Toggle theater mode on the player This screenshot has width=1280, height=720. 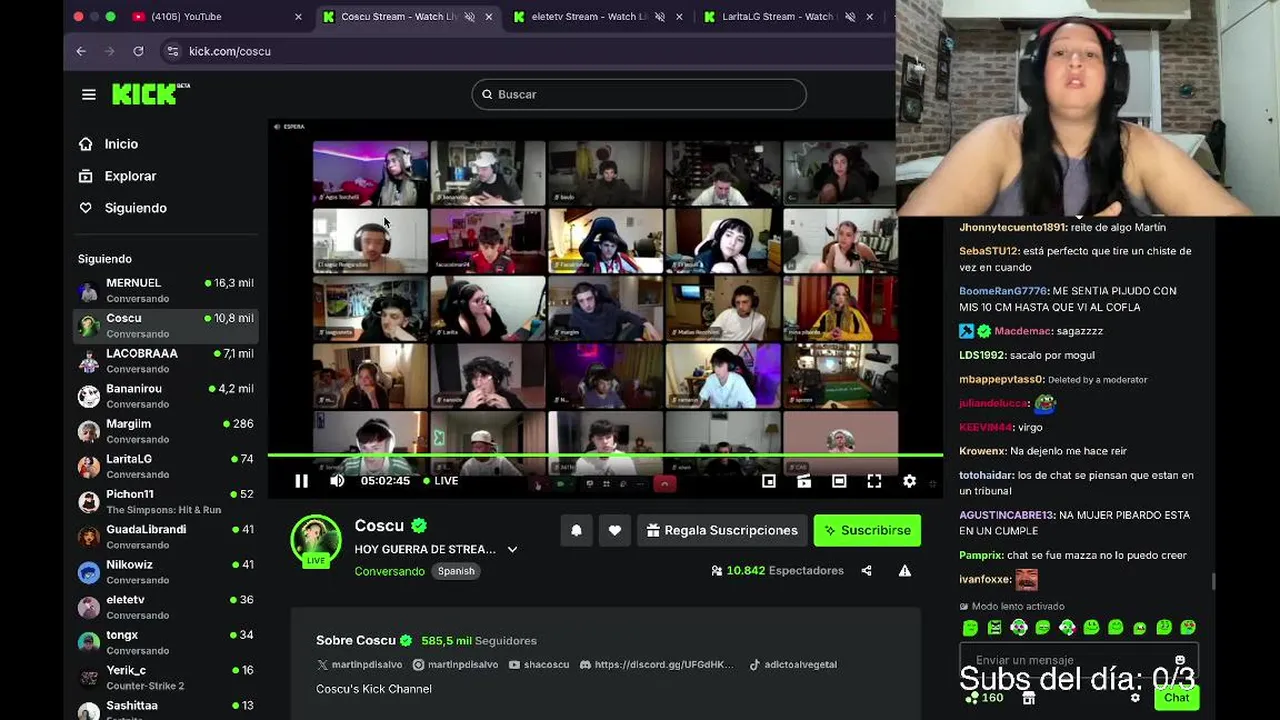[839, 481]
